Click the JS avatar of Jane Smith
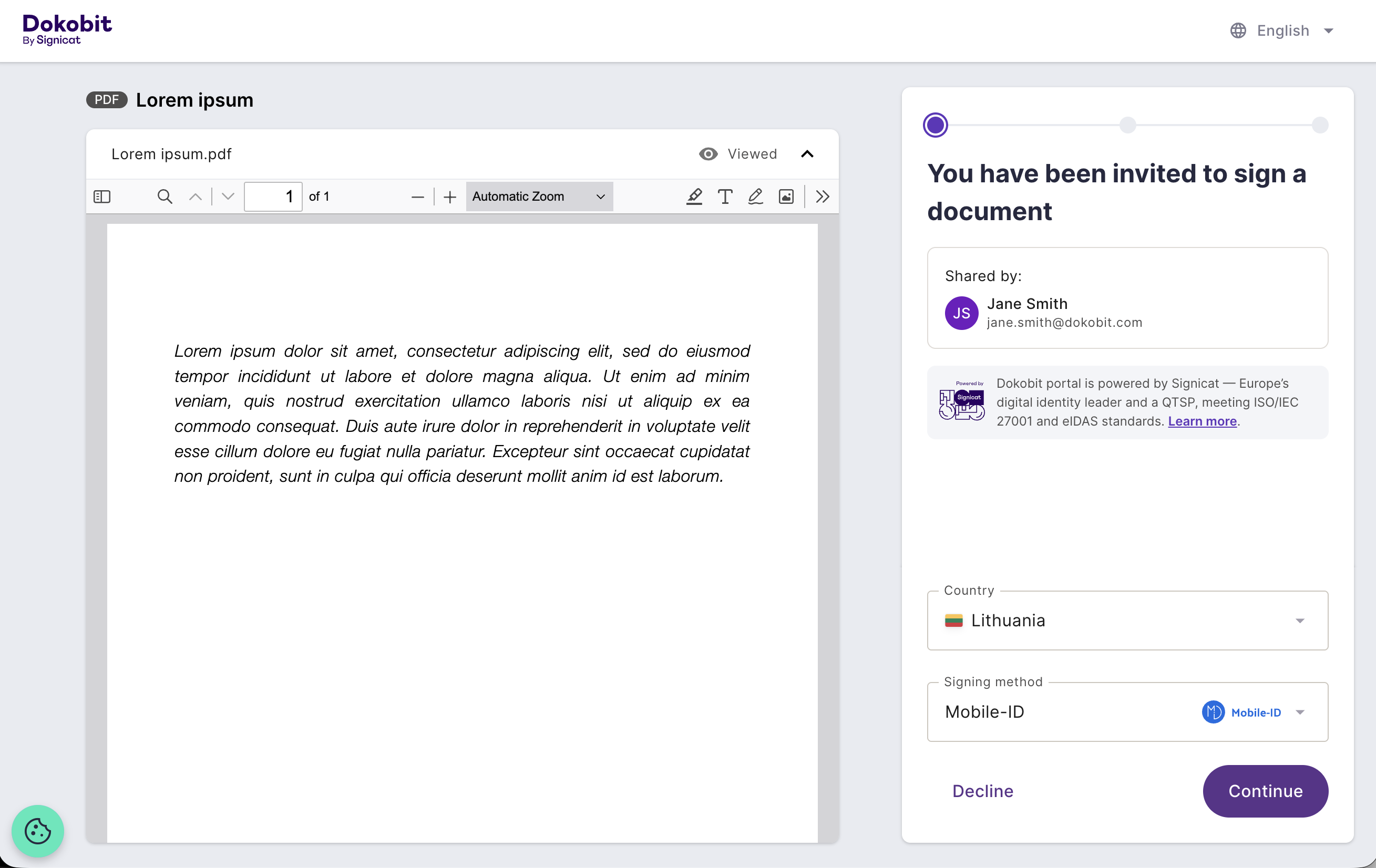Viewport: 1376px width, 868px height. pos(961,313)
